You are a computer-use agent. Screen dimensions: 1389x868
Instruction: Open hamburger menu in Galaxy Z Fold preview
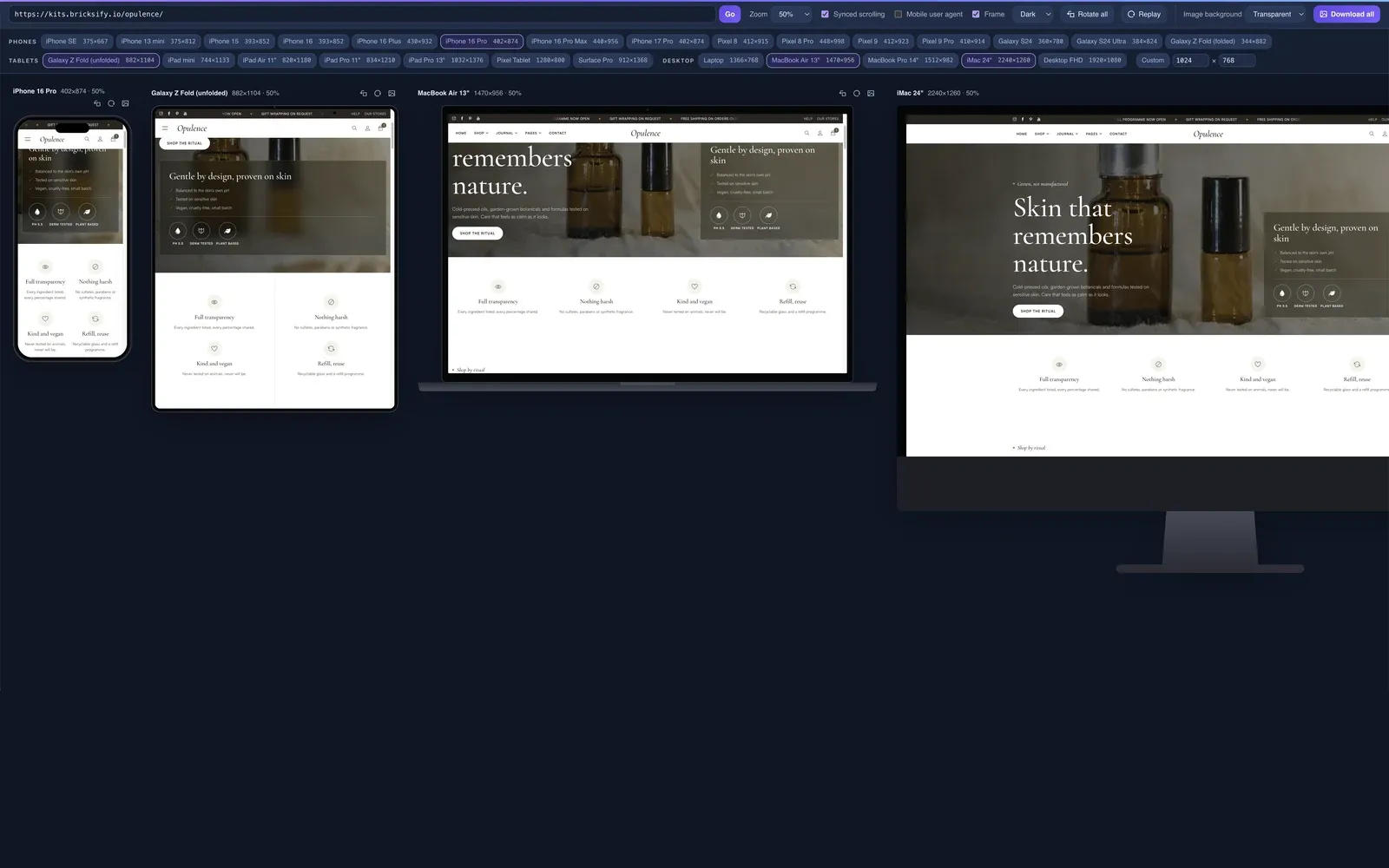tap(165, 128)
